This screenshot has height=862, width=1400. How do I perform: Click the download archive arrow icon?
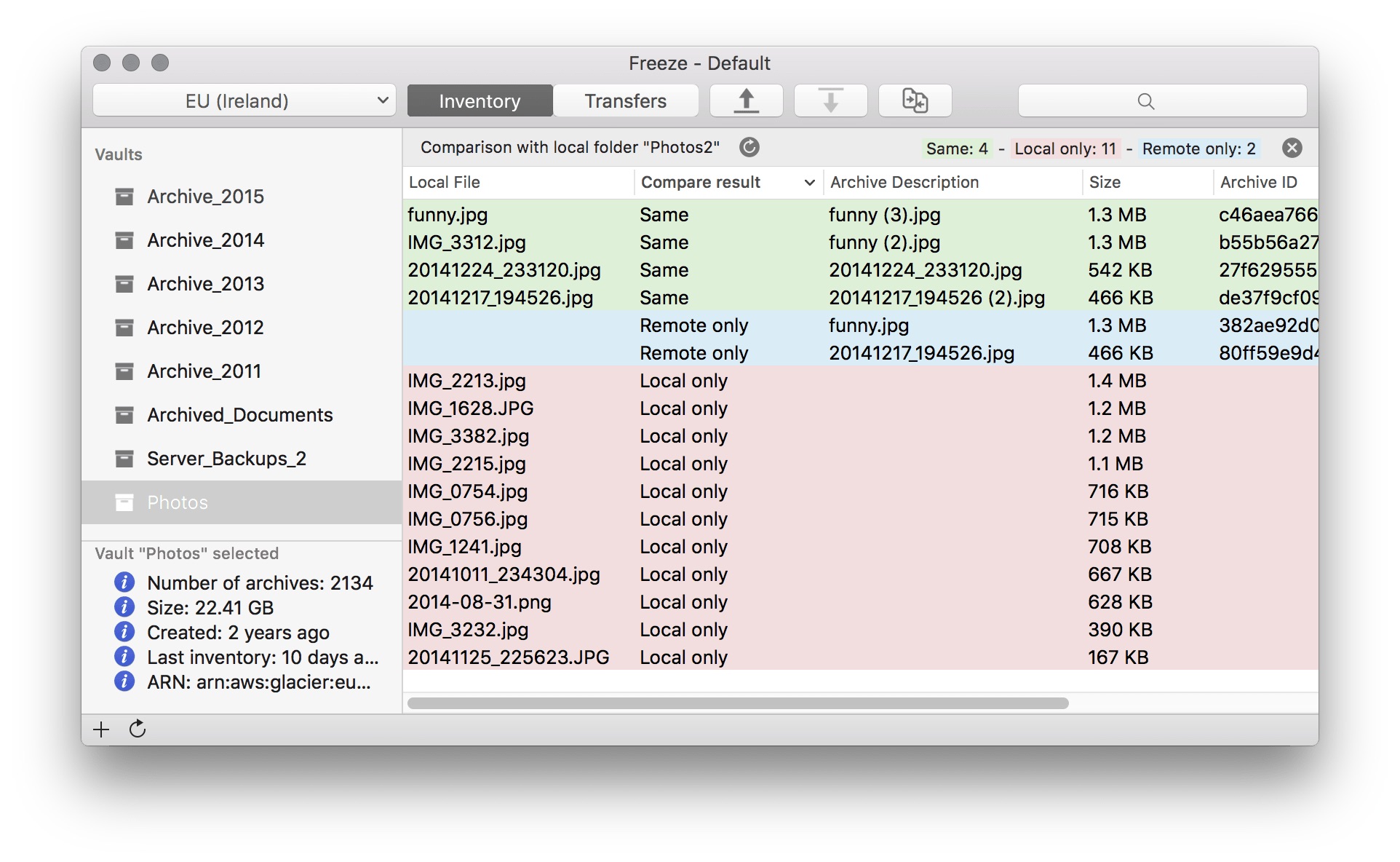(x=830, y=100)
